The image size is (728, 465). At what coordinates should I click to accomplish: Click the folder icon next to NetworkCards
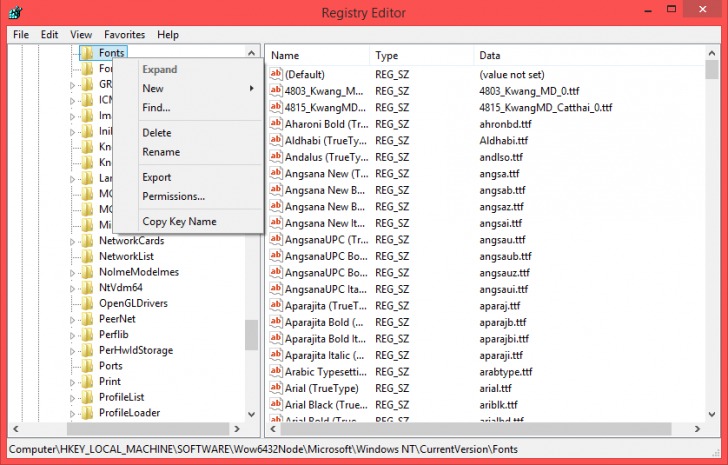pyautogui.click(x=88, y=241)
